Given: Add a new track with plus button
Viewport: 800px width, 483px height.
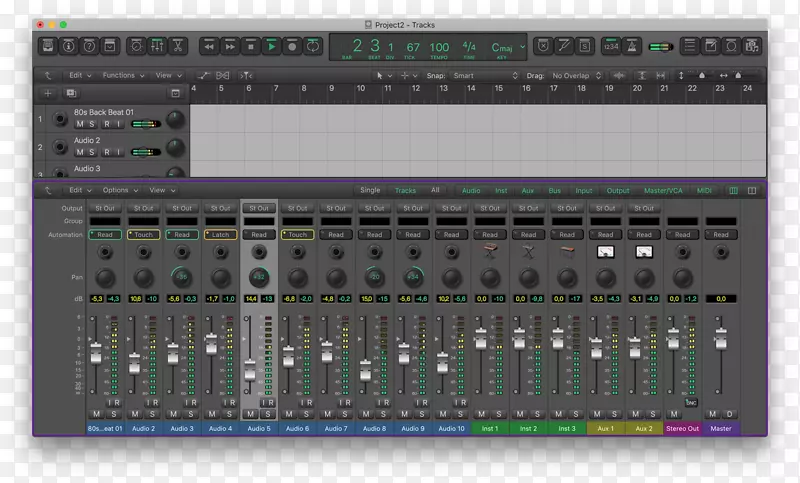Looking at the screenshot, I should tap(47, 93).
